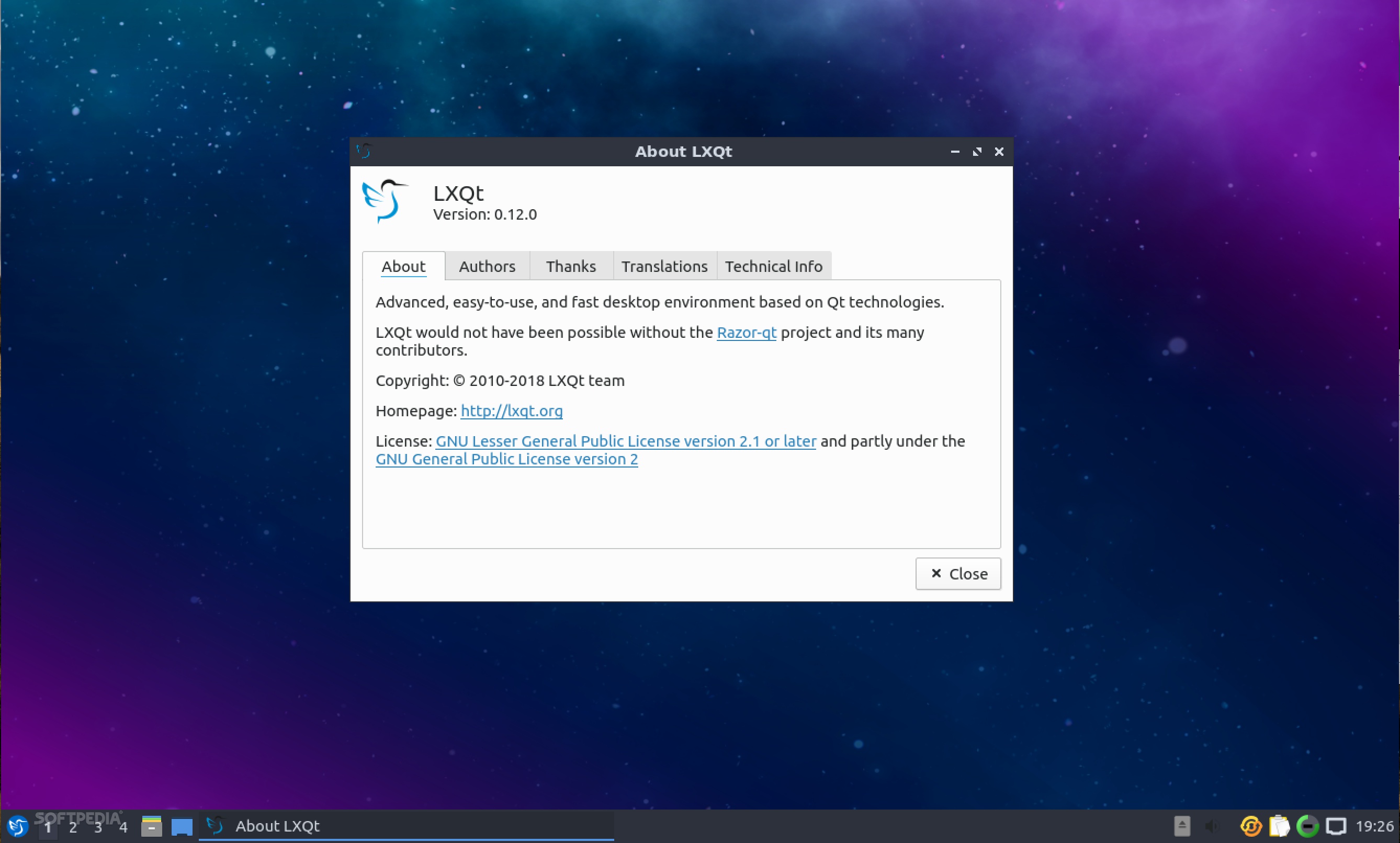
Task: Switch to the Technical Info tab
Action: coord(773,266)
